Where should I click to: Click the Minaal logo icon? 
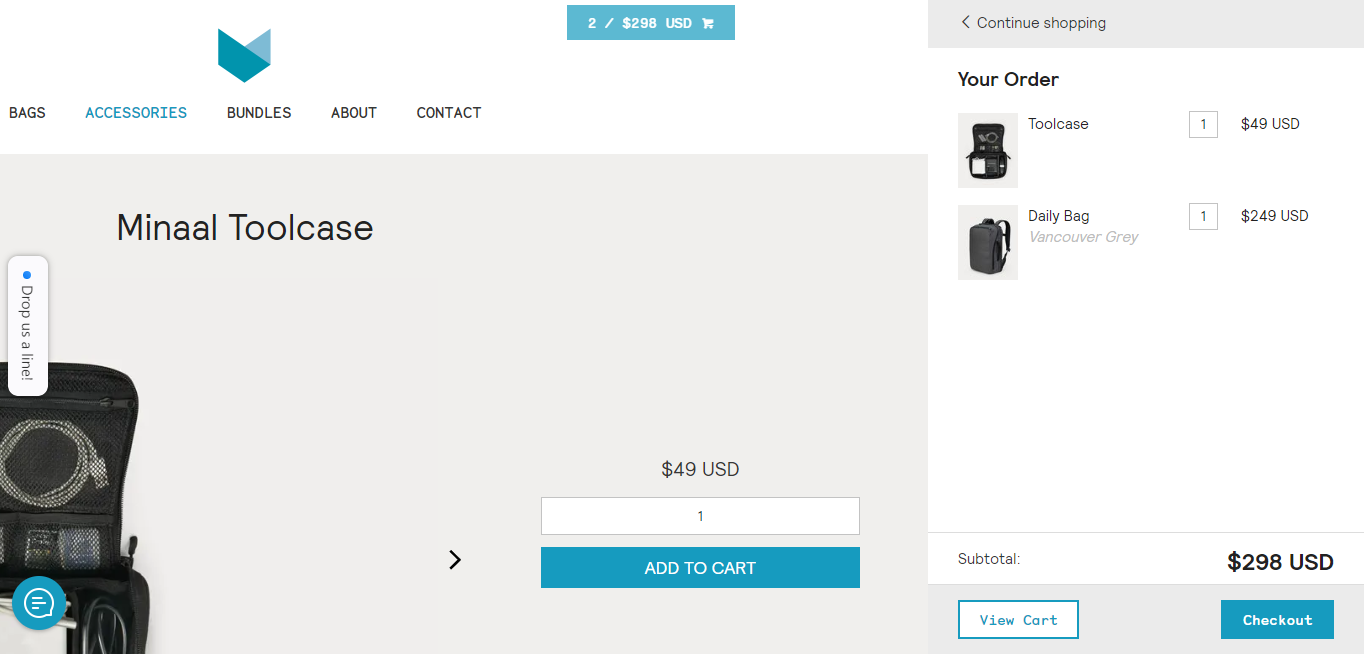(x=244, y=55)
